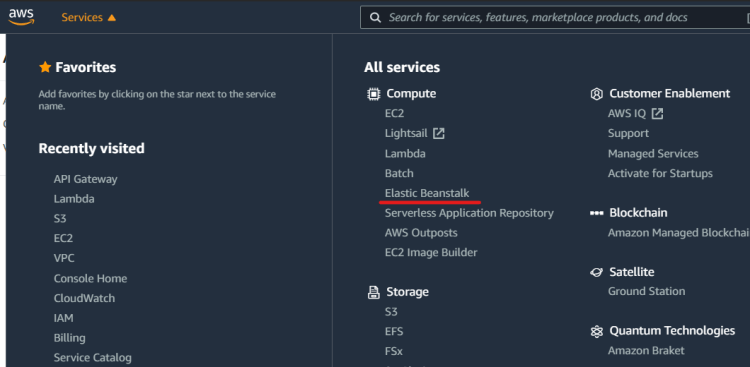Open the Batch service
Screen dimensions: 750x367
pyautogui.click(x=399, y=173)
